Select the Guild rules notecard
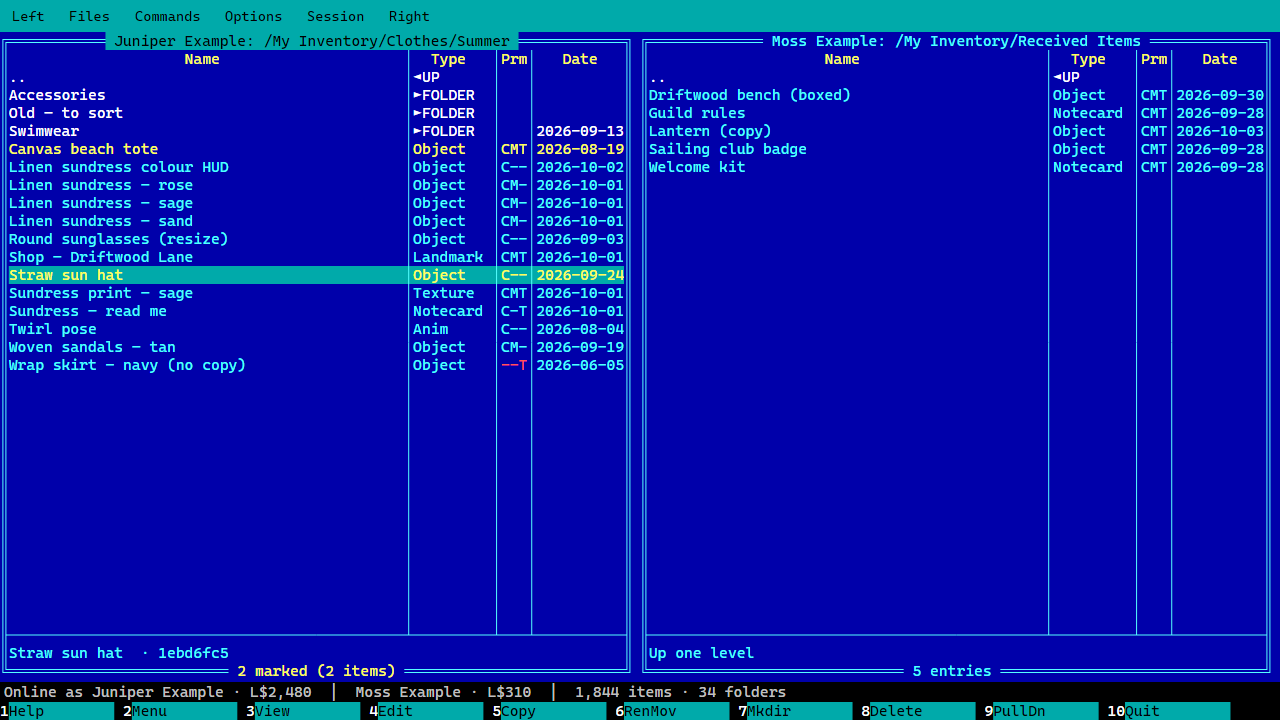The image size is (1280, 720). tap(956, 113)
